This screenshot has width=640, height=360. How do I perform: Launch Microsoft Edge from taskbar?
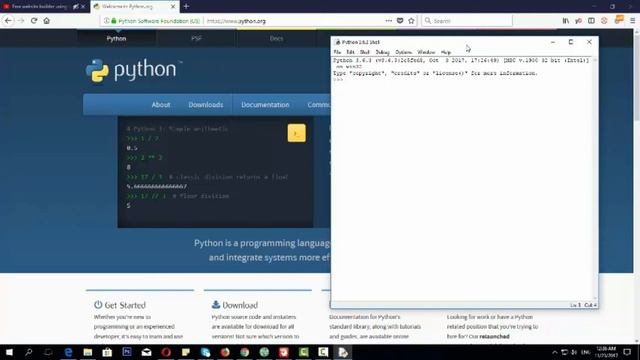pyautogui.click(x=68, y=352)
